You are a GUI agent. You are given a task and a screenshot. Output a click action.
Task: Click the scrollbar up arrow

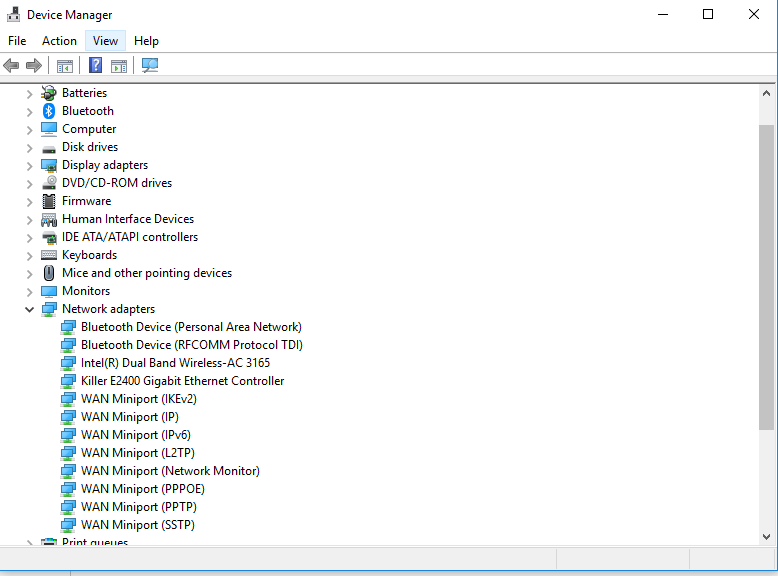tap(766, 93)
